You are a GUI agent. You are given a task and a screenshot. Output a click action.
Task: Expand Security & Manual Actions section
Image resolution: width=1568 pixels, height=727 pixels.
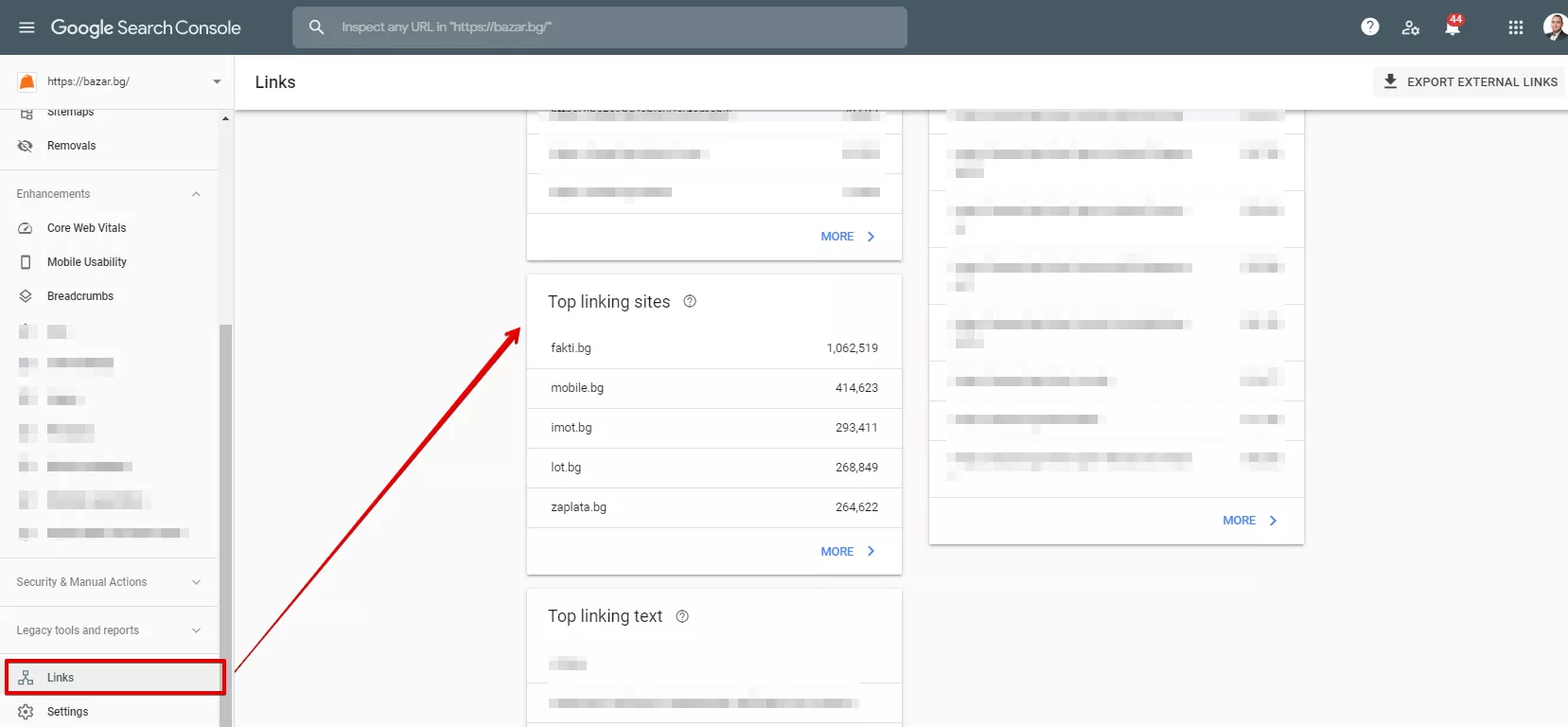point(109,582)
